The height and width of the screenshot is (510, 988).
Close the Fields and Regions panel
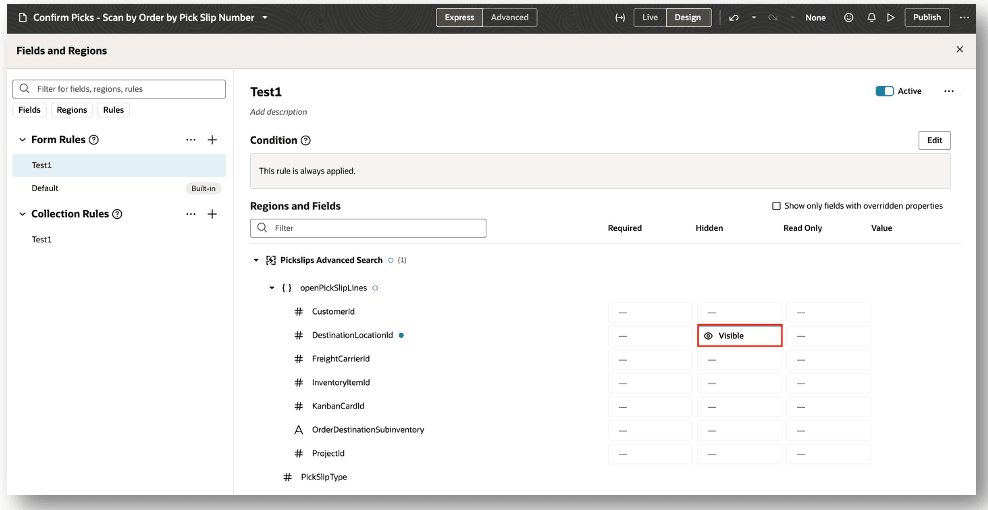[960, 50]
